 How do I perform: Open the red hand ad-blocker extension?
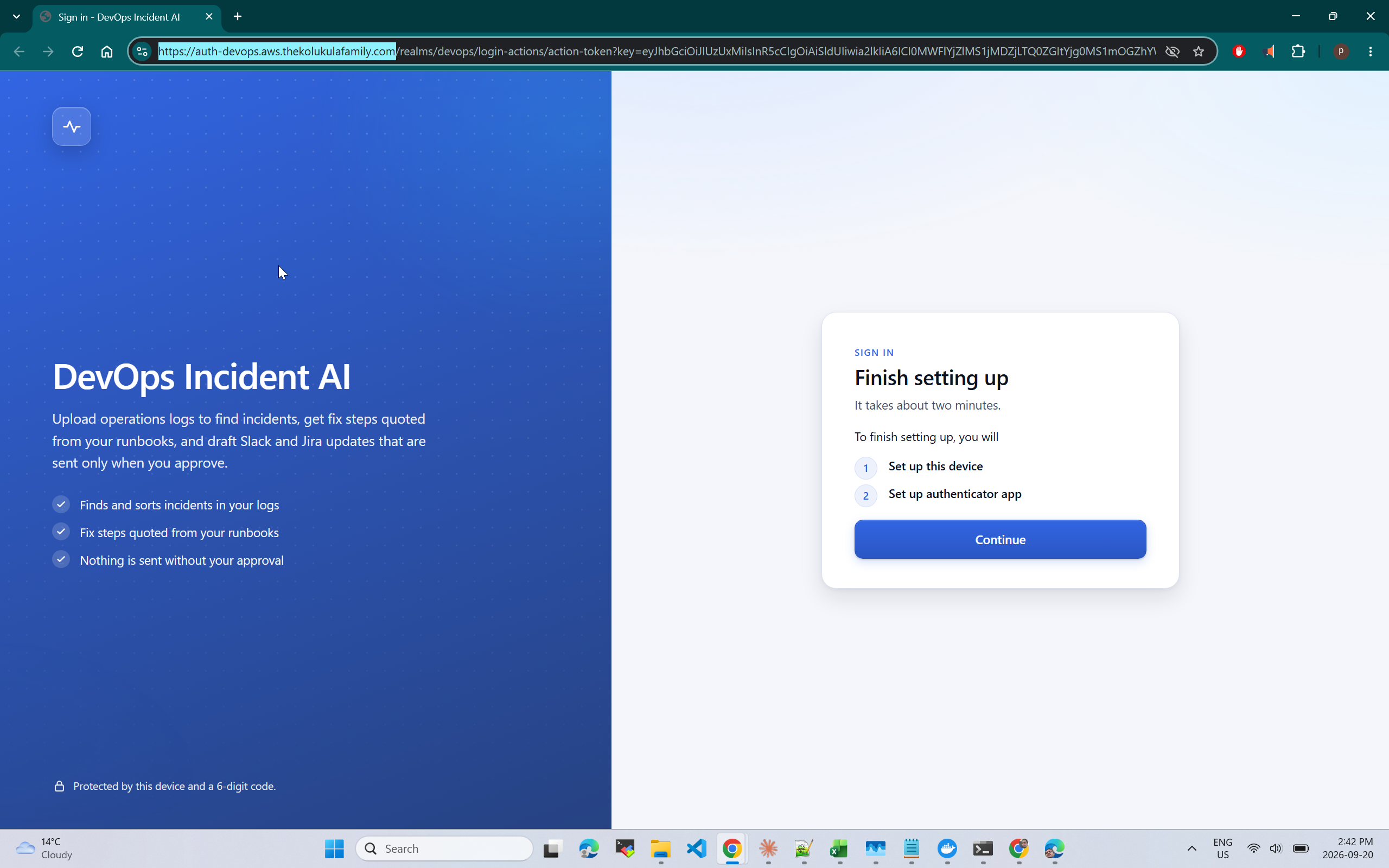coord(1239,51)
